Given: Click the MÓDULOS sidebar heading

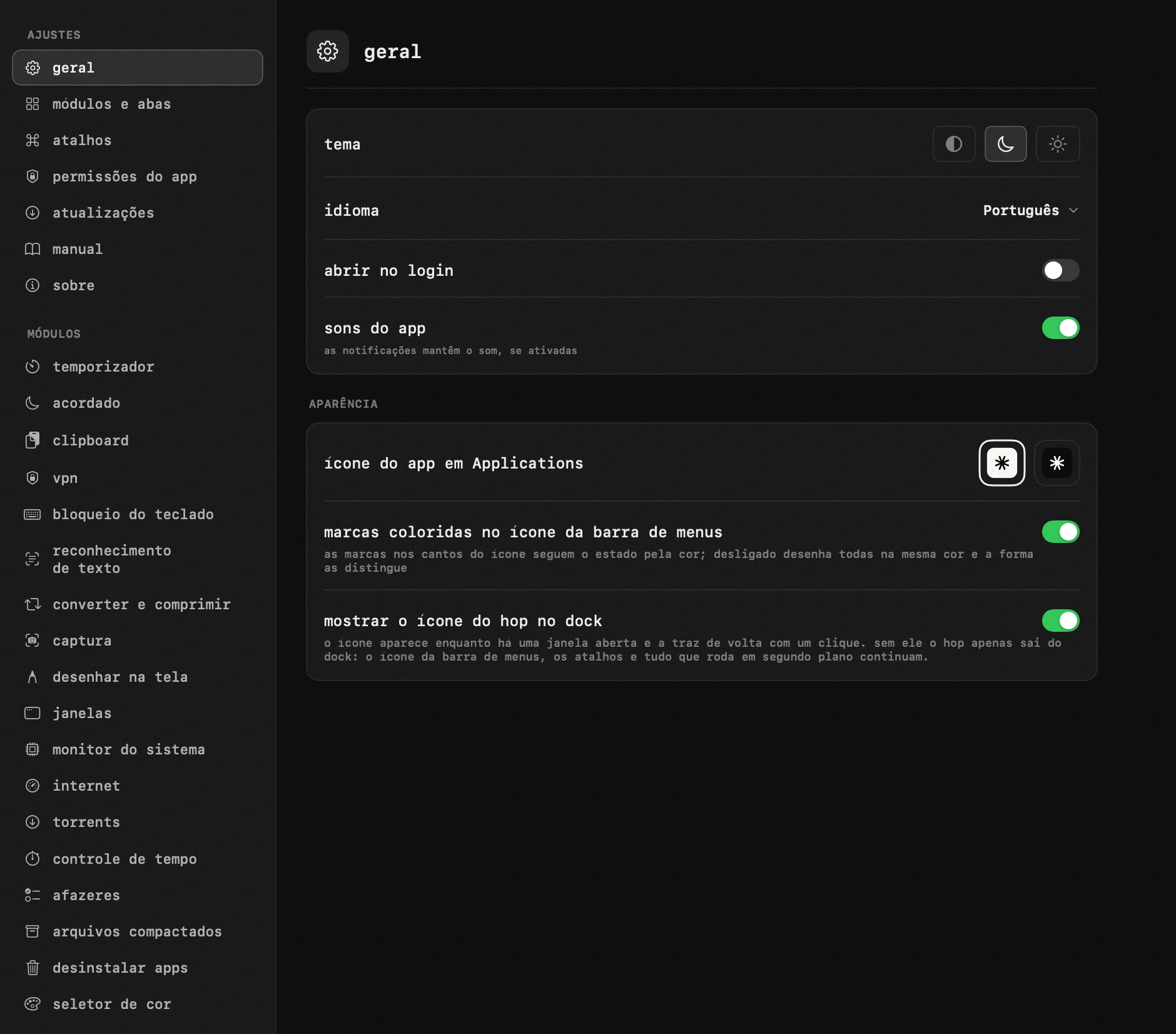Looking at the screenshot, I should tap(54, 334).
